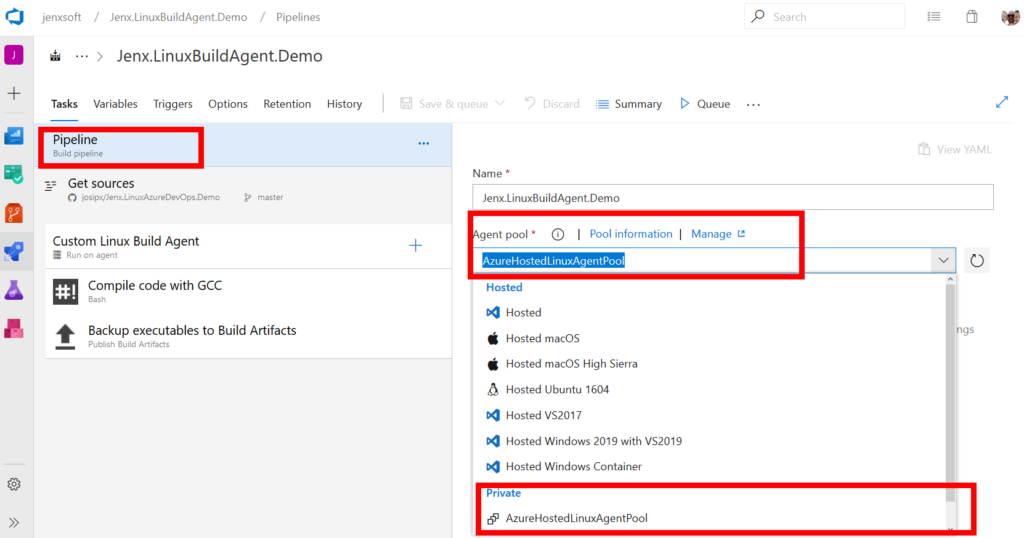Viewport: 1024px width, 538px height.
Task: Open Pipeline row ellipsis menu
Action: 424,144
